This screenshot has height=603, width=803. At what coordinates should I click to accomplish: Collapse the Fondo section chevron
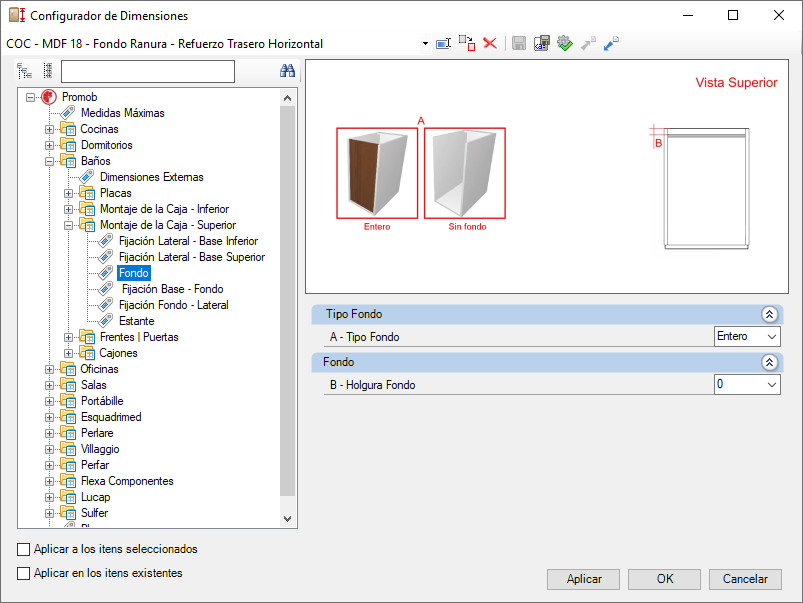[769, 362]
